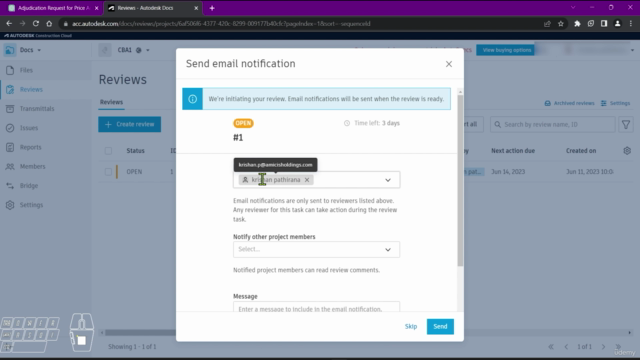Go to the first page of results
Image resolution: width=640 pixels, height=360 pixels.
click(551, 347)
